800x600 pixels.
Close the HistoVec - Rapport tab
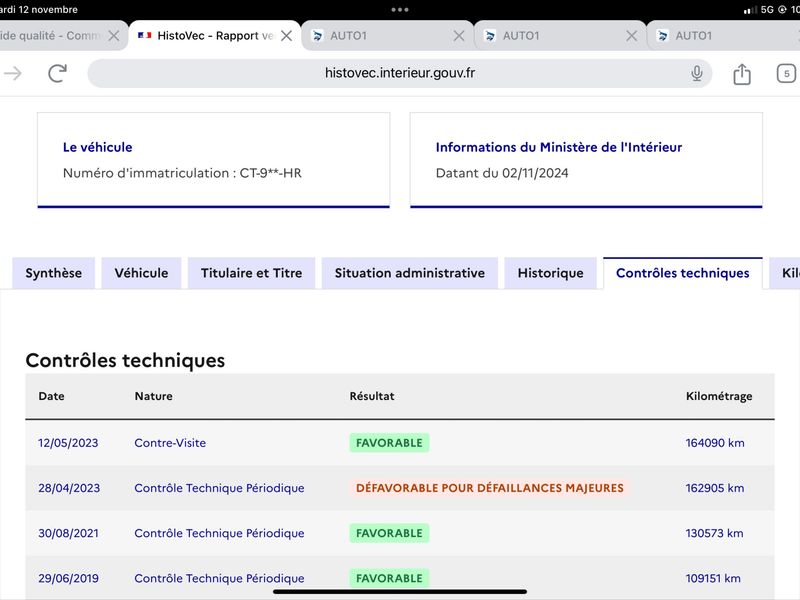(x=287, y=36)
